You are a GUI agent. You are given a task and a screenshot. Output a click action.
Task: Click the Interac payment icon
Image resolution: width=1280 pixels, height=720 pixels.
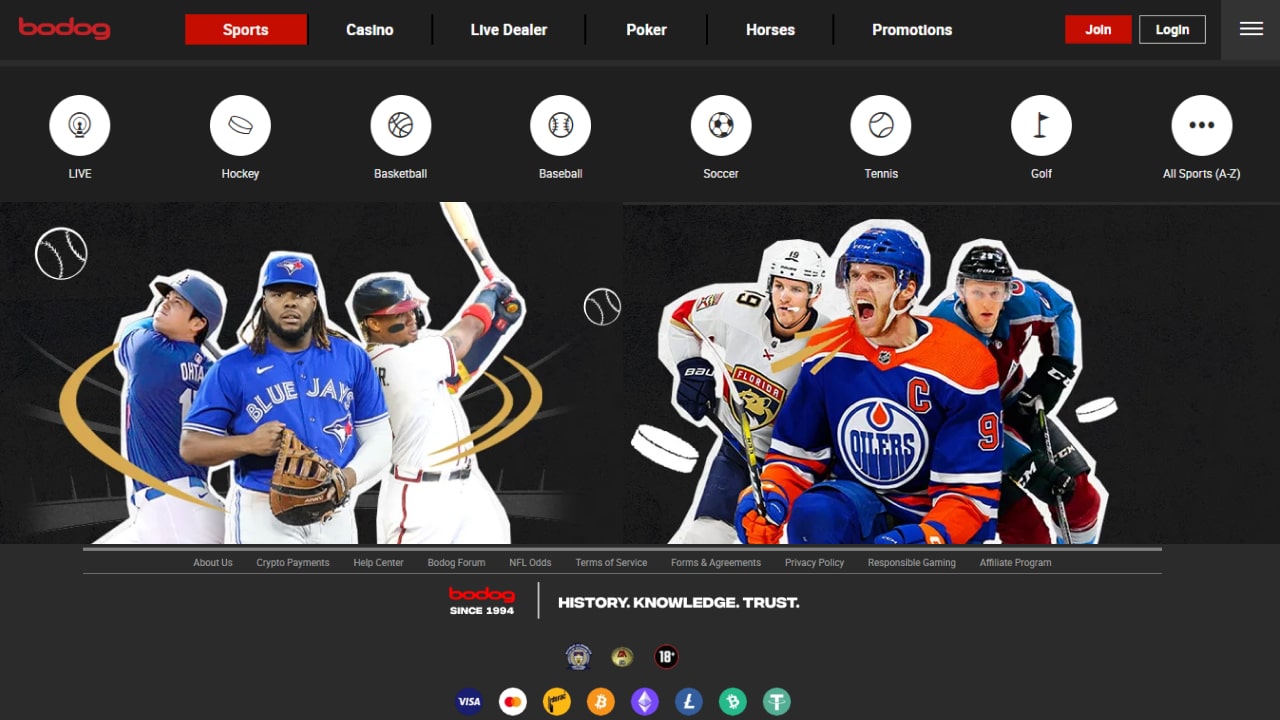(x=557, y=702)
